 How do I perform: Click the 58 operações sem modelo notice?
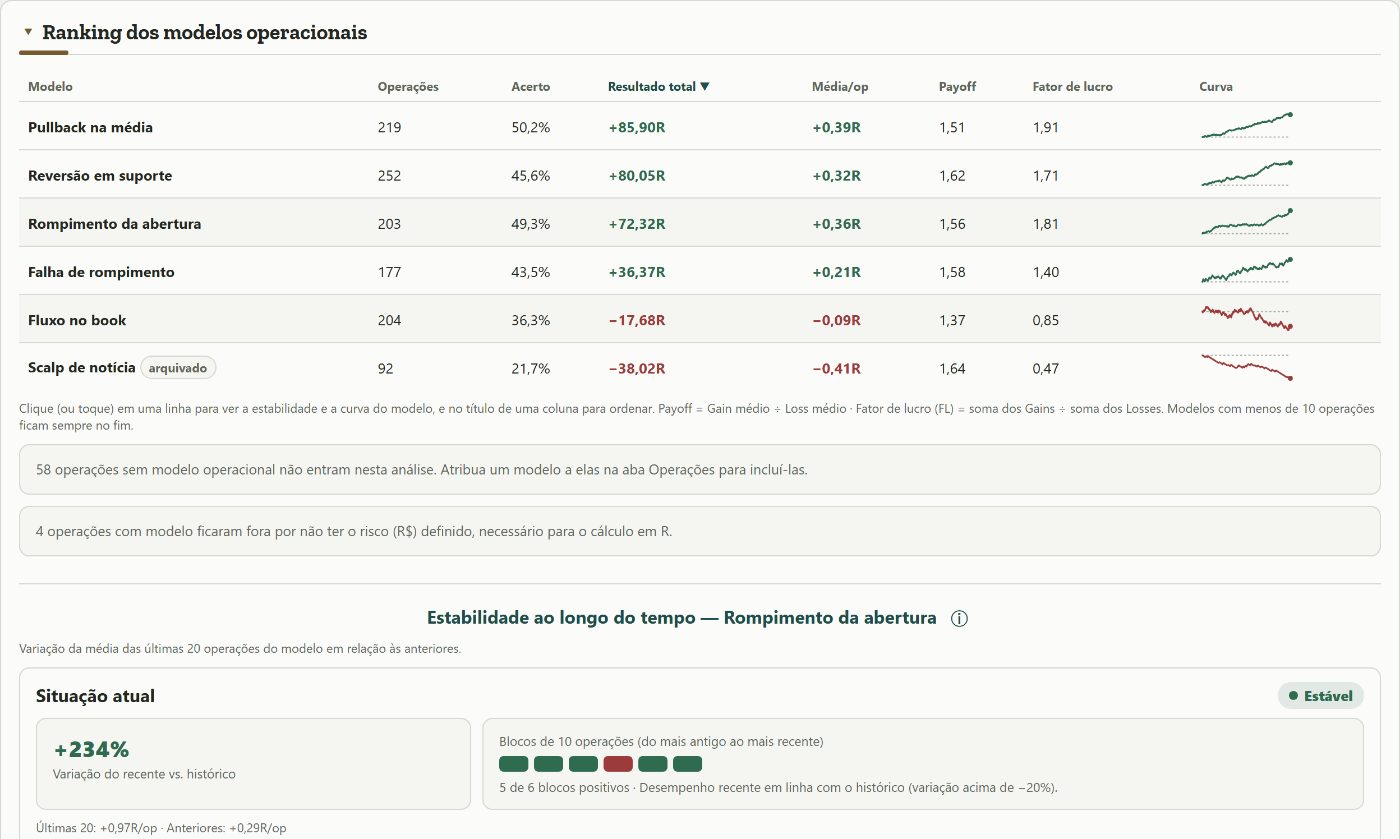pos(700,469)
